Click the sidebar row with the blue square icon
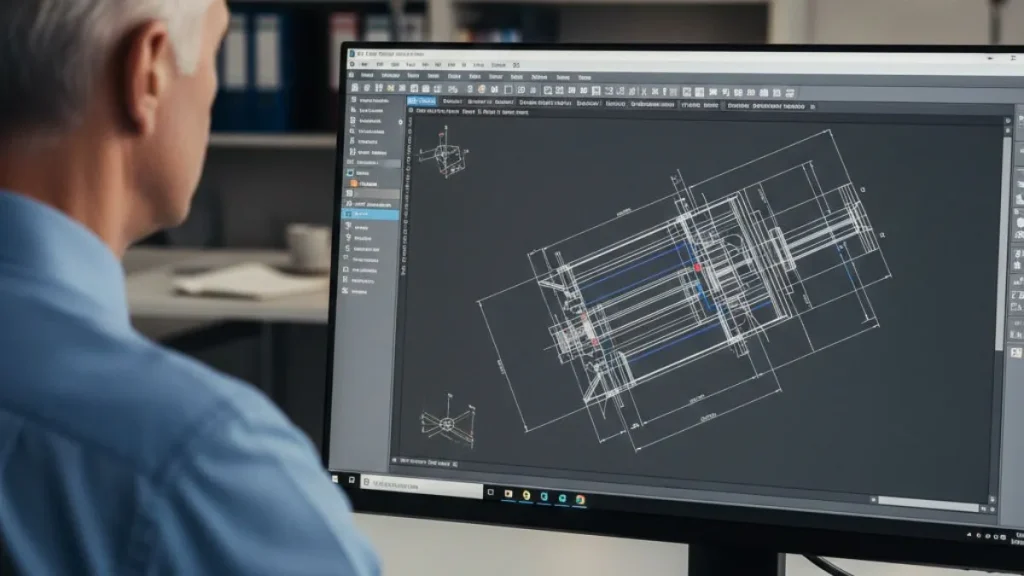 (371, 173)
